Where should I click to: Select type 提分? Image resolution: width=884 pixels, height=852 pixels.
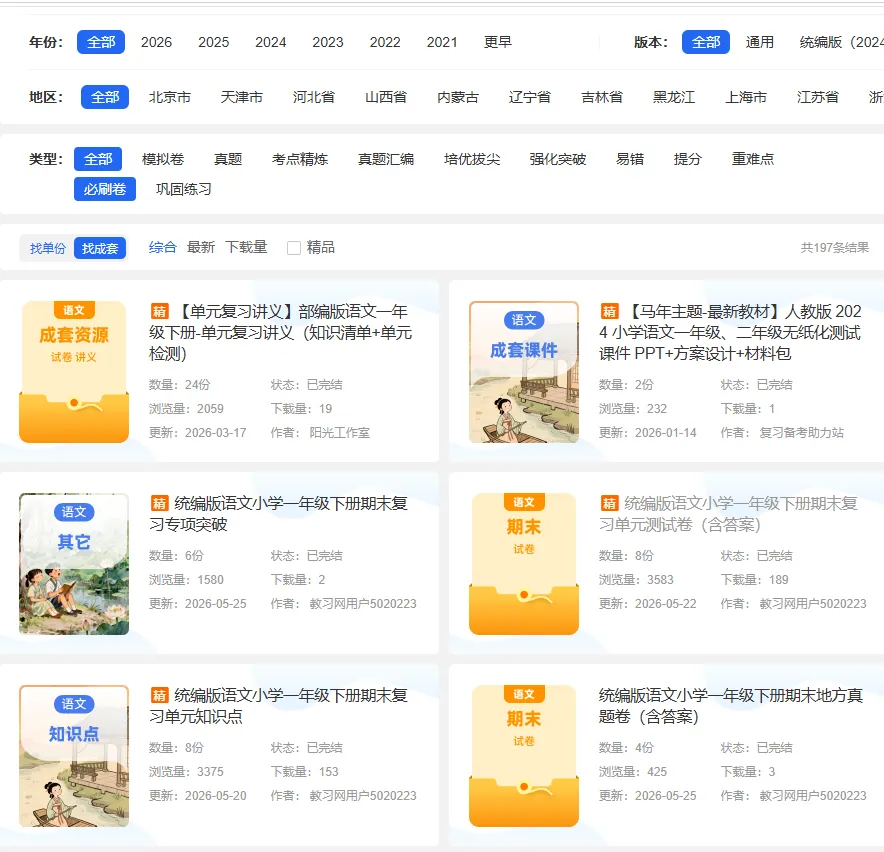[x=687, y=159]
